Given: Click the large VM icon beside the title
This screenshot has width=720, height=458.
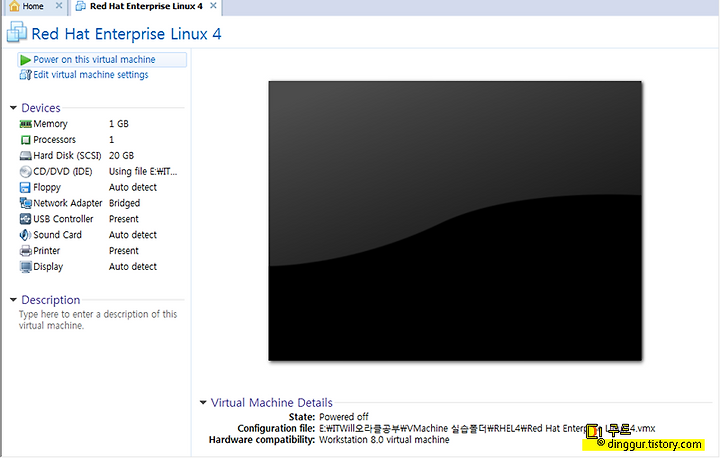Looking at the screenshot, I should 17,33.
